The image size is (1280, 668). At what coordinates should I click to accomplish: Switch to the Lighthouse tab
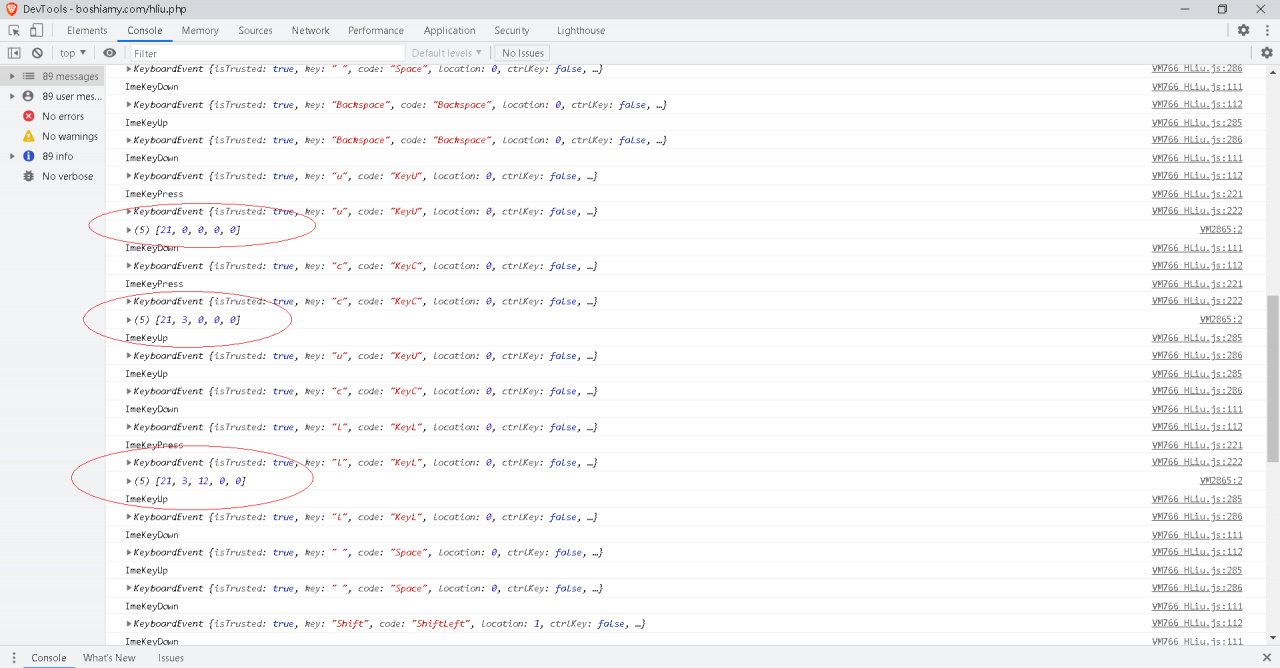tap(581, 30)
